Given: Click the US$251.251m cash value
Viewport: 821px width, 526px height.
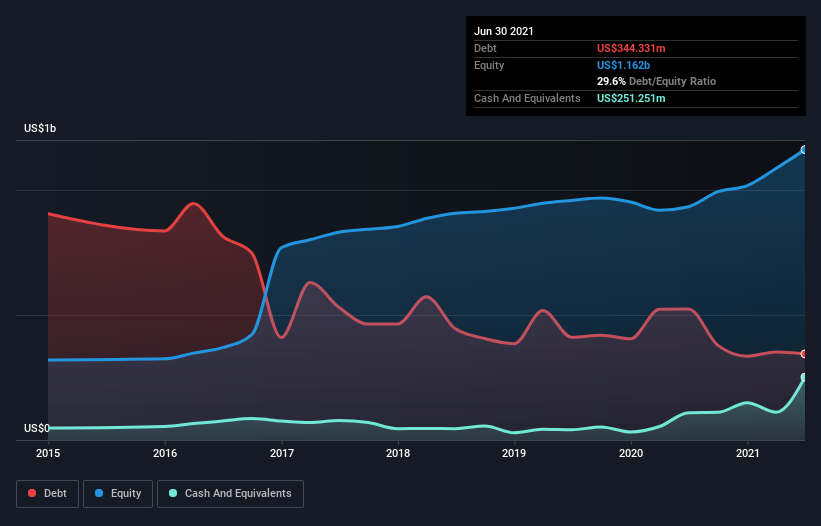Looking at the screenshot, I should (x=631, y=98).
